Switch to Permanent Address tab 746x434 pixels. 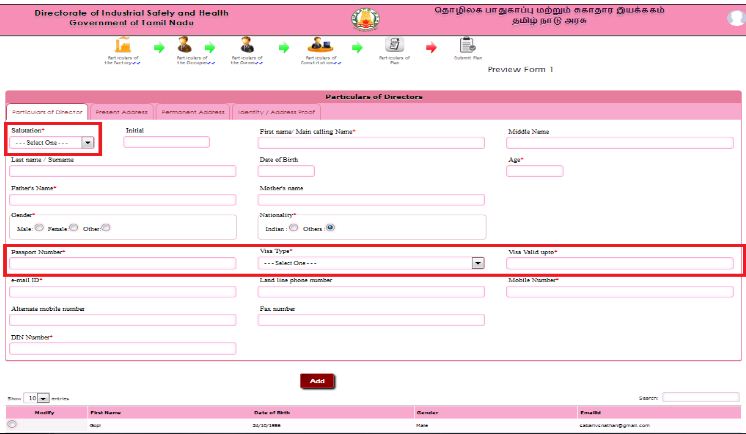[193, 112]
